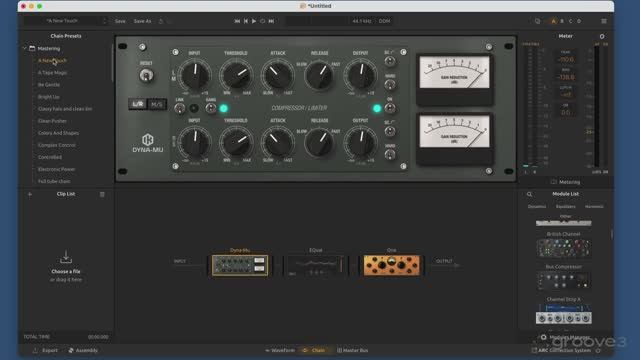
Task: Collapse the Mastering preset folder
Action: point(24,48)
